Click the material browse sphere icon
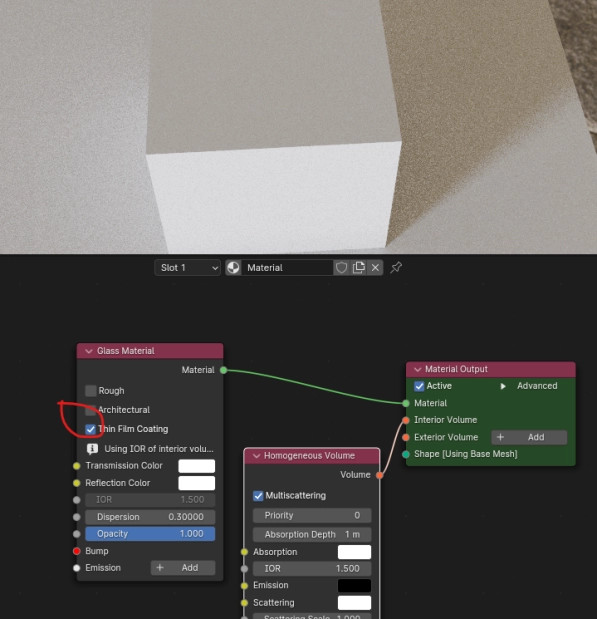 [x=233, y=268]
